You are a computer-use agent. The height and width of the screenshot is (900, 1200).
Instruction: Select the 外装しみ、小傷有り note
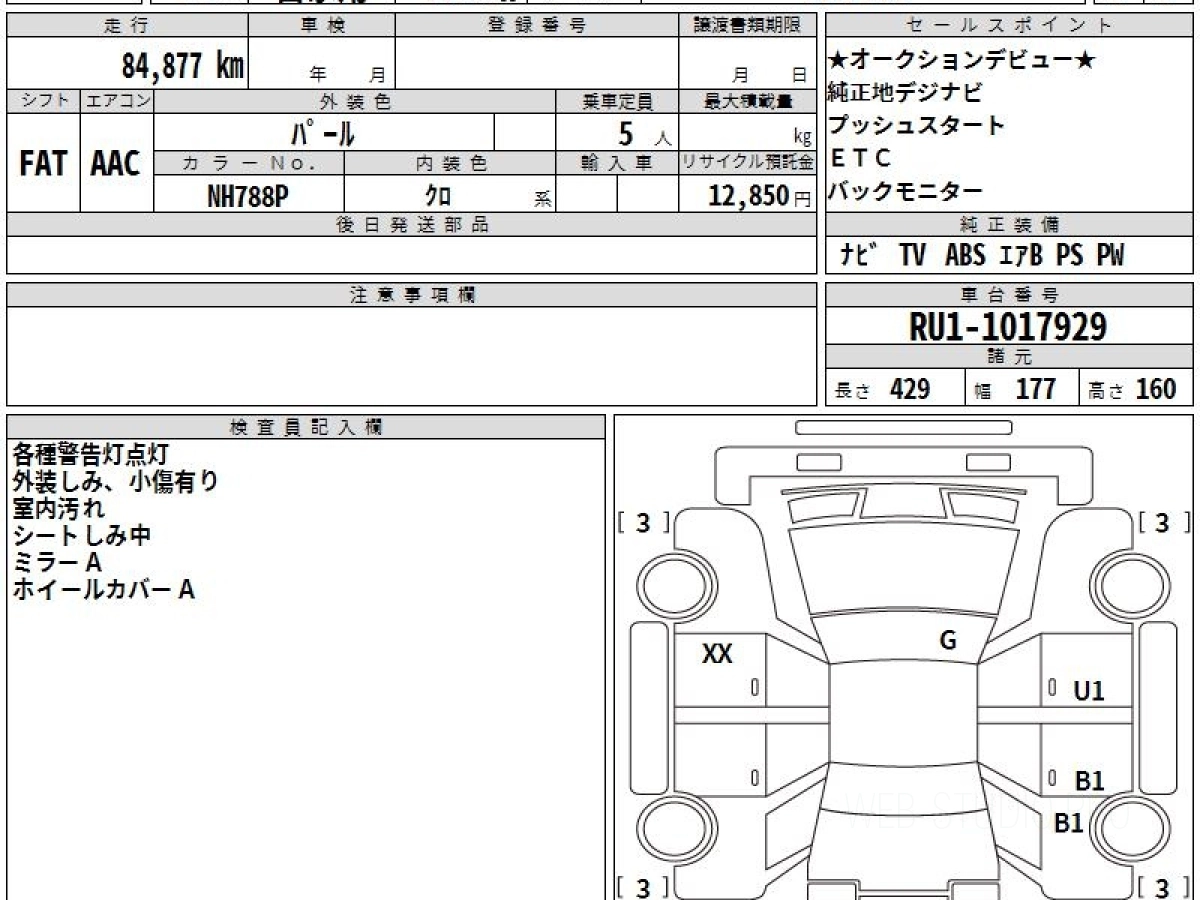[x=115, y=481]
